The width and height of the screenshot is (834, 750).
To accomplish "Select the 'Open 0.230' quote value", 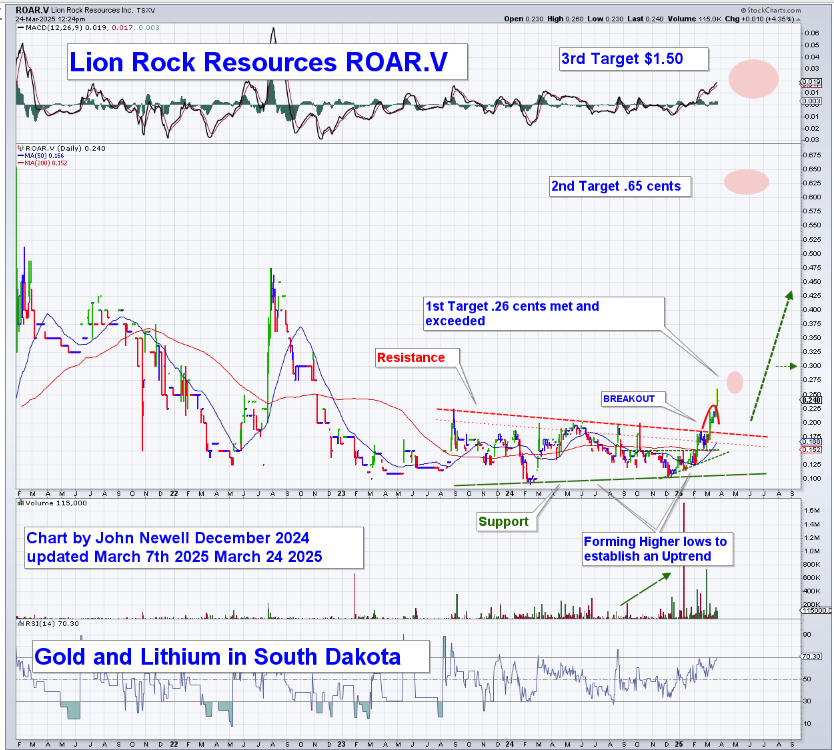I will pyautogui.click(x=524, y=19).
